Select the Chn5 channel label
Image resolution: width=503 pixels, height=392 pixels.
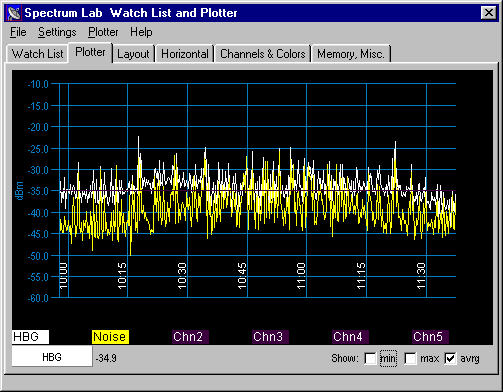click(x=430, y=337)
